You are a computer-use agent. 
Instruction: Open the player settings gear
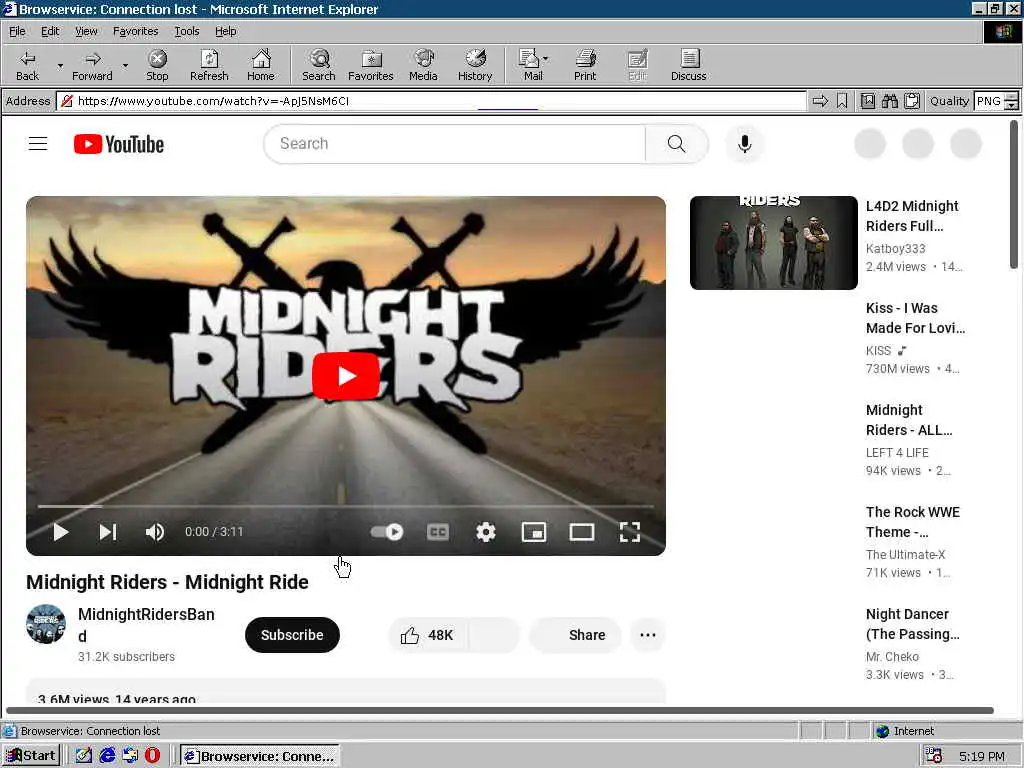pyautogui.click(x=486, y=532)
